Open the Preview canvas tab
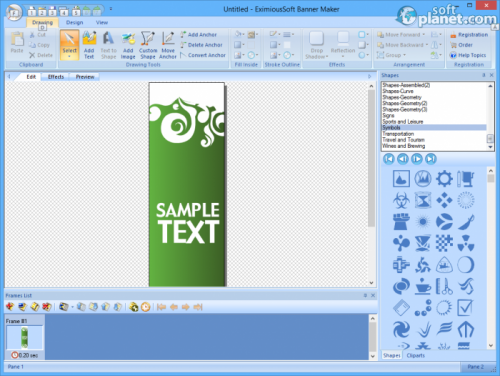 [x=85, y=77]
